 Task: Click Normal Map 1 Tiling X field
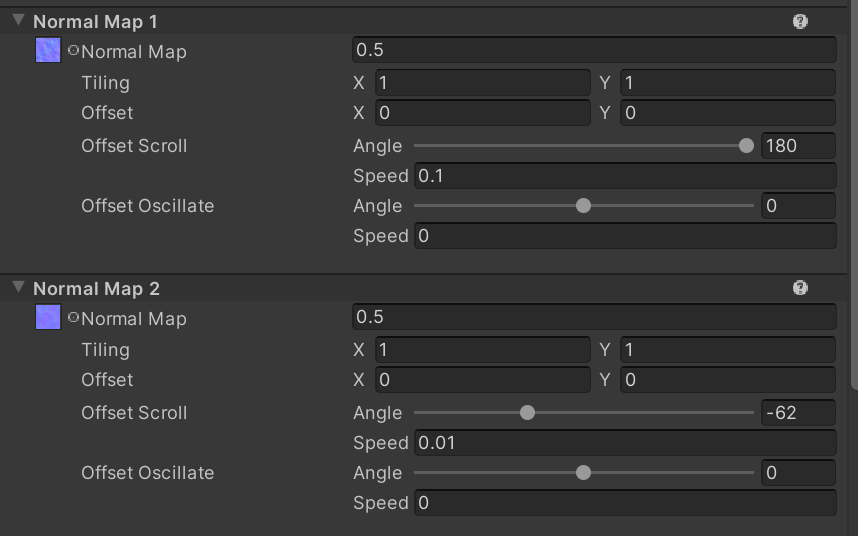[483, 83]
